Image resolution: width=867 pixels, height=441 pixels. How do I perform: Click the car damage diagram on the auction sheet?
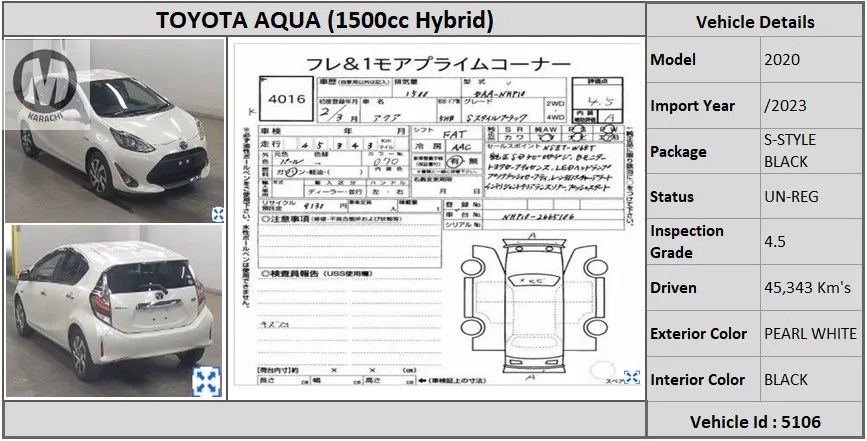pos(534,307)
